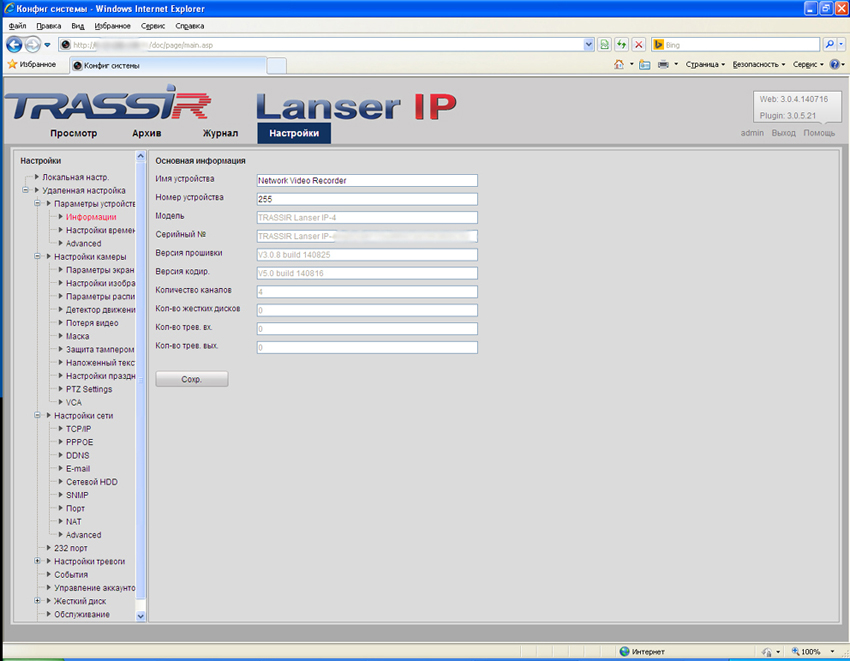Click the Refresh page icon
The height and width of the screenshot is (661, 850).
pyautogui.click(x=621, y=45)
